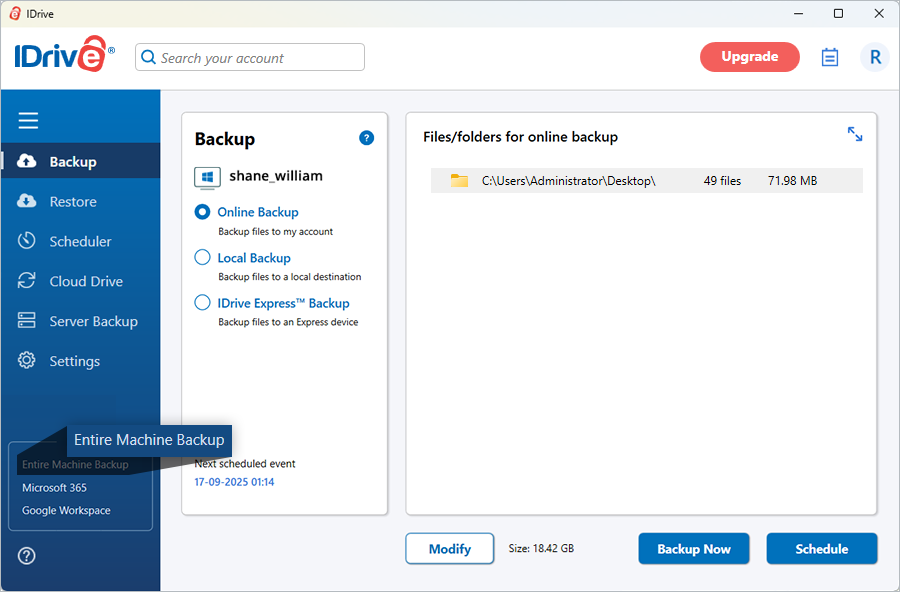Open the profile avatar R
Screen dimensions: 900x592
coord(875,57)
